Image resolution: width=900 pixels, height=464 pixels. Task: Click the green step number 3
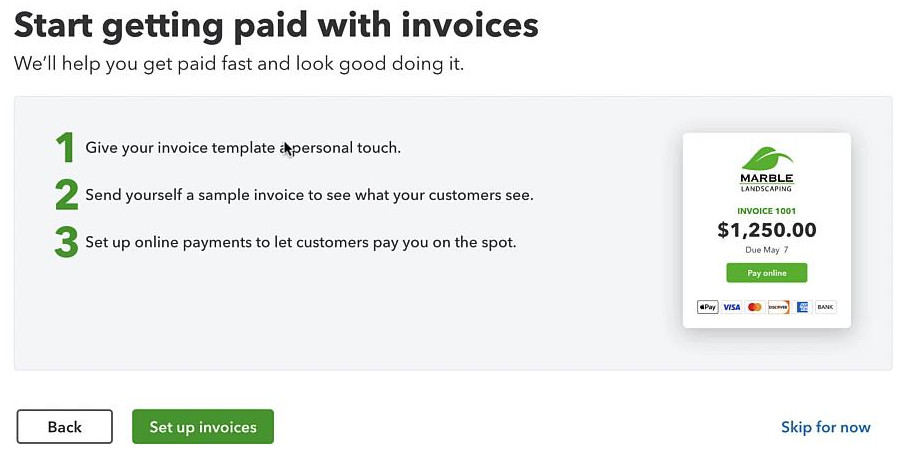pyautogui.click(x=67, y=242)
